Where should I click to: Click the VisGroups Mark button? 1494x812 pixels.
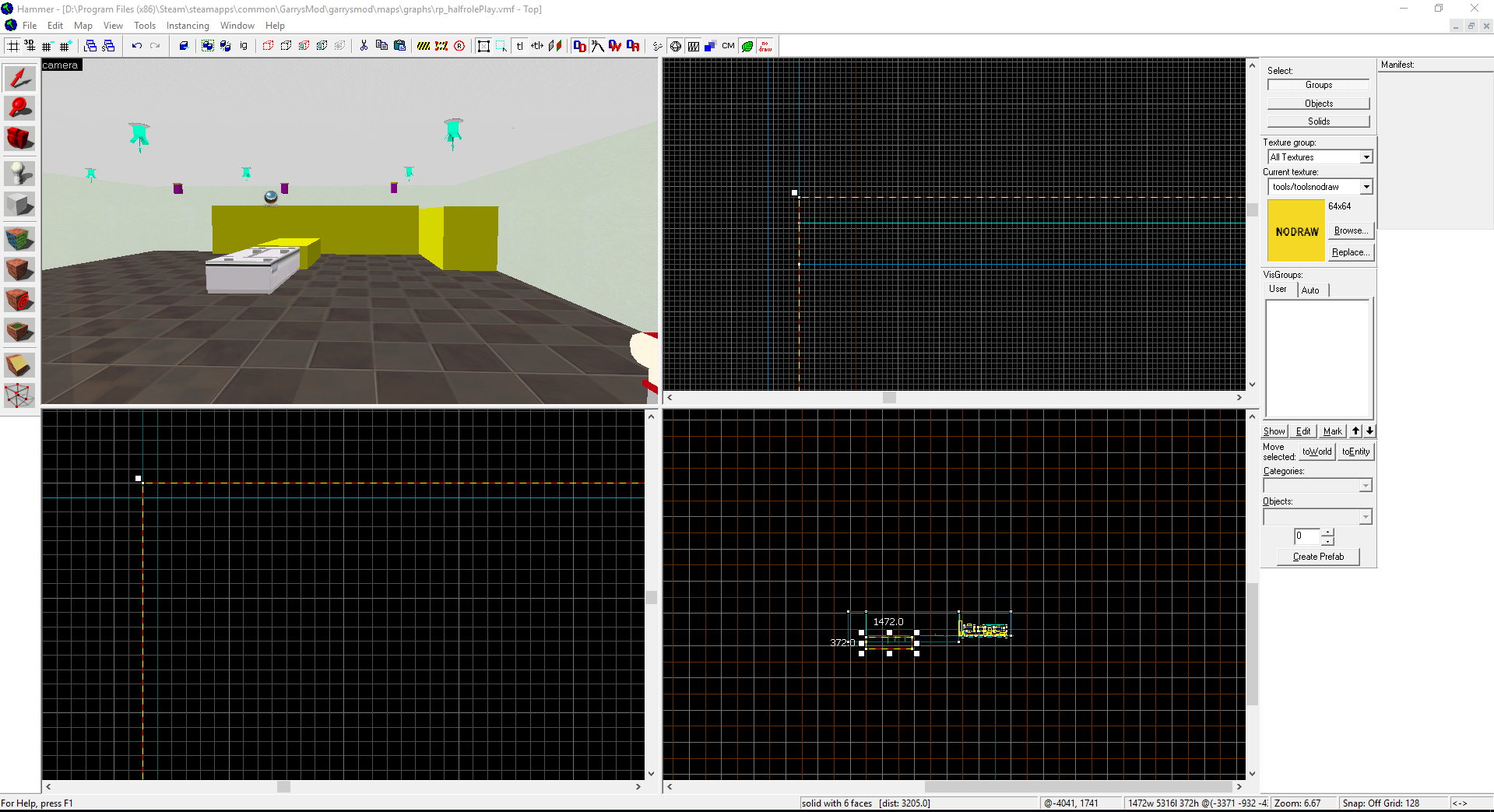[x=1333, y=431]
